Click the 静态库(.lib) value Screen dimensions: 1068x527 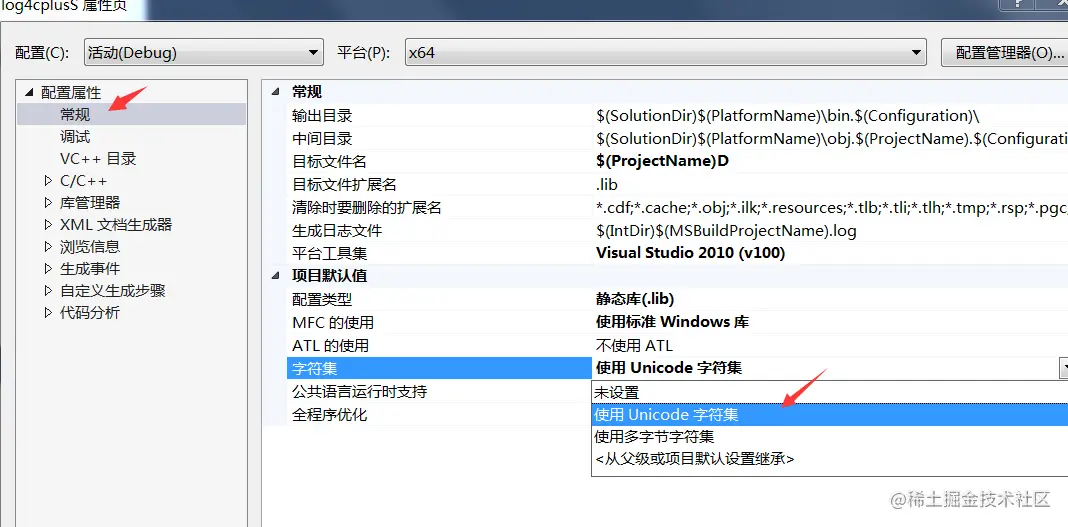(635, 299)
